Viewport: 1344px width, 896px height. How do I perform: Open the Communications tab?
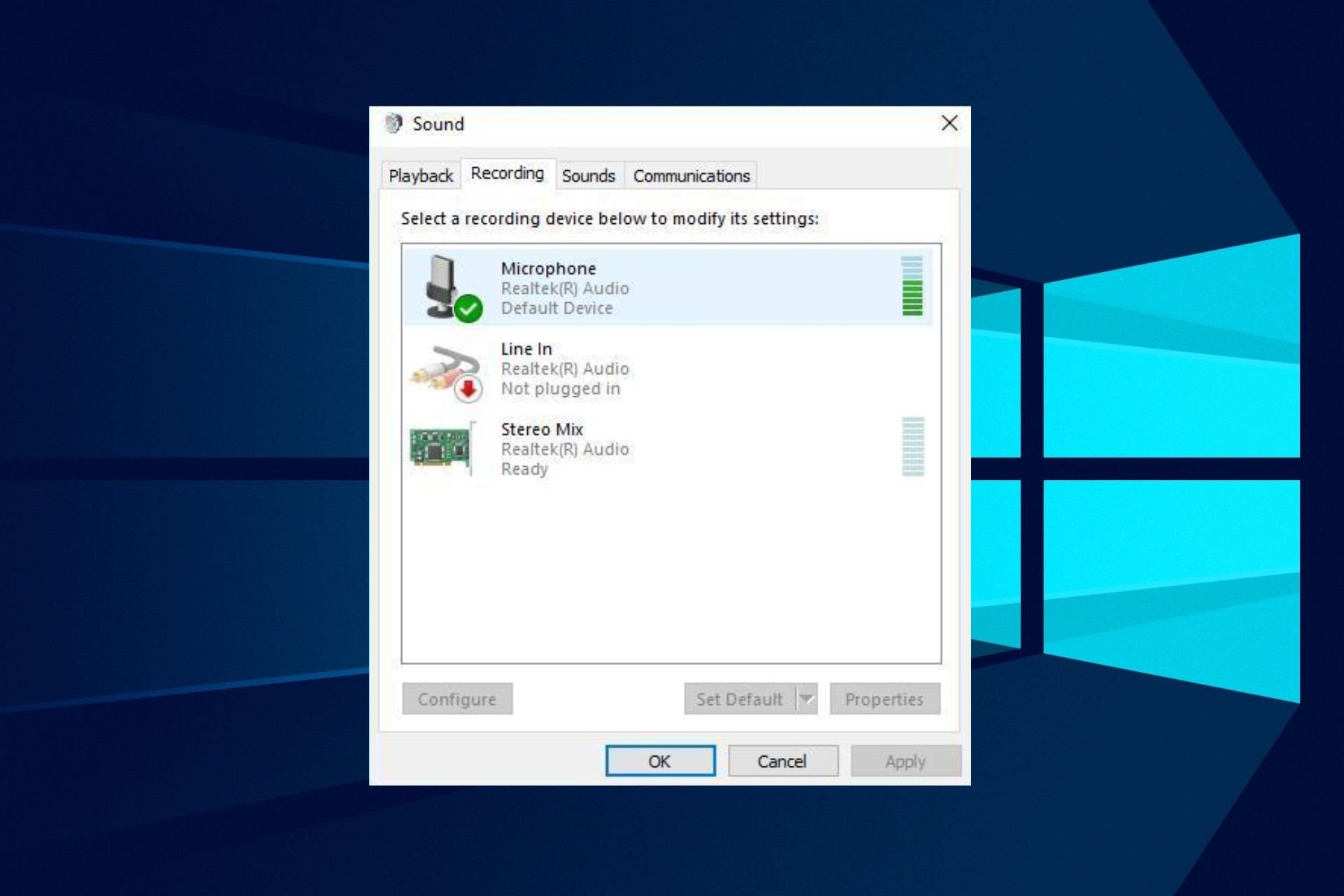(691, 176)
